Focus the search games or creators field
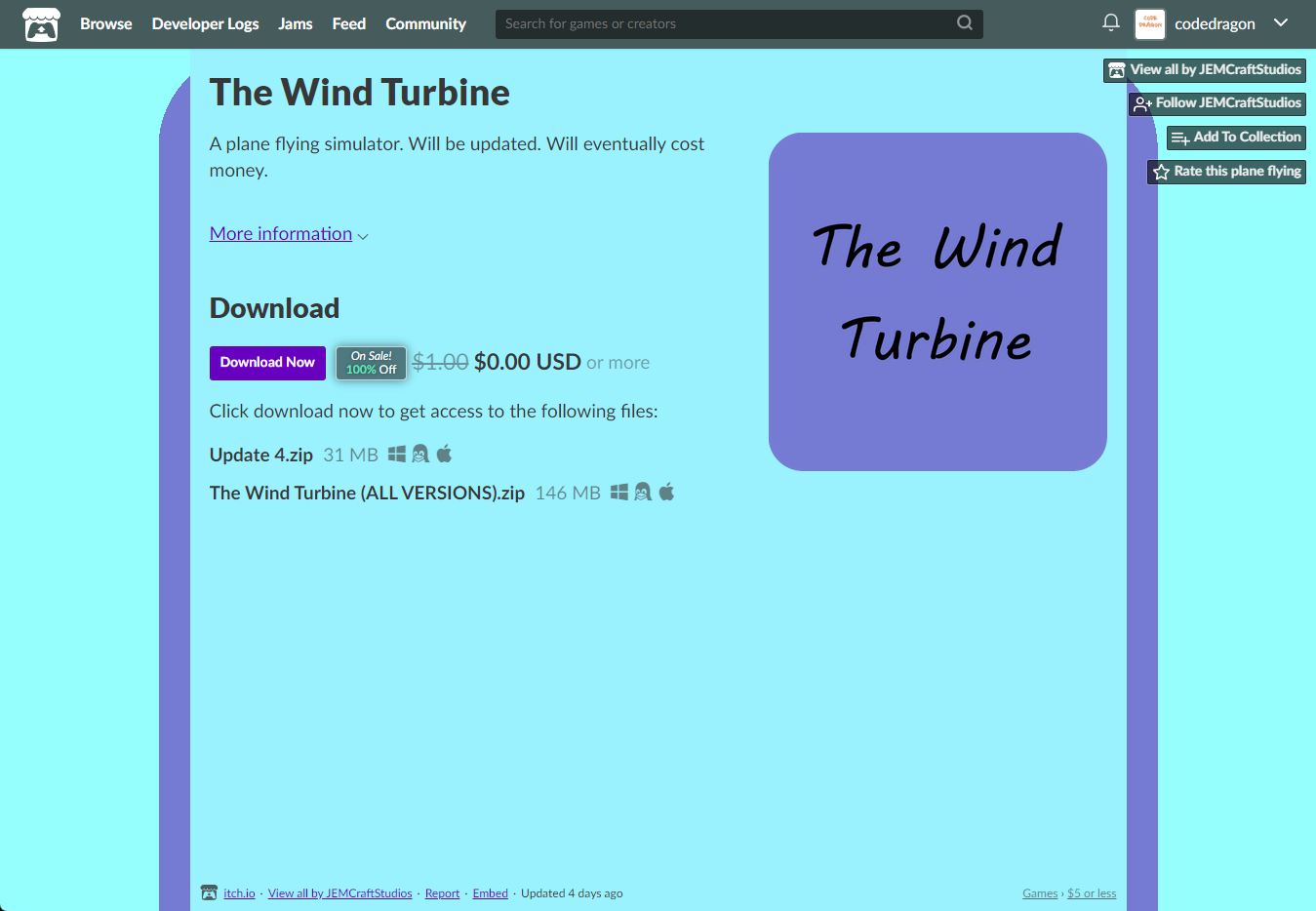 pyautogui.click(x=738, y=23)
